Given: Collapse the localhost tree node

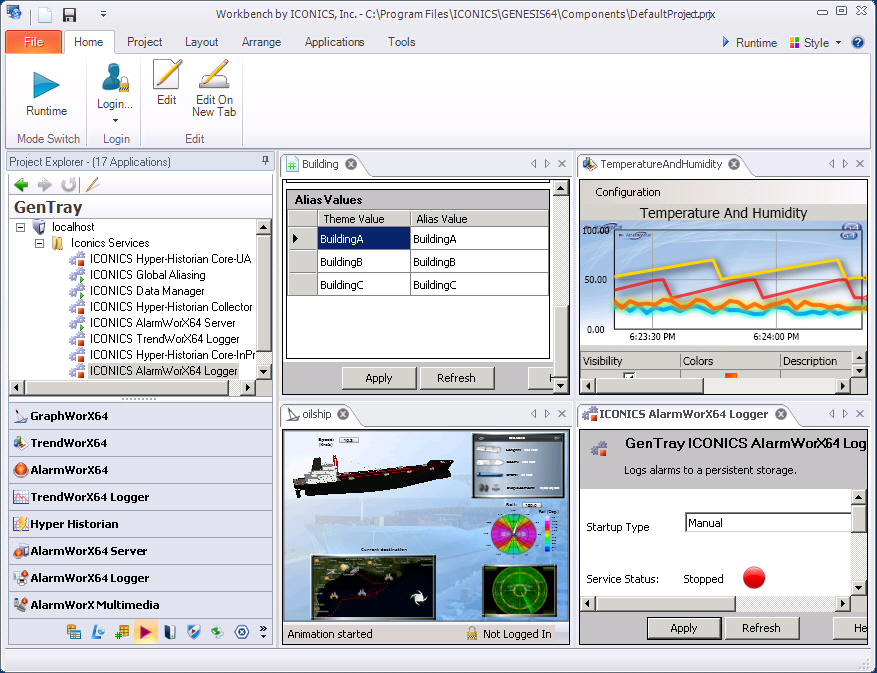Looking at the screenshot, I should coord(21,228).
